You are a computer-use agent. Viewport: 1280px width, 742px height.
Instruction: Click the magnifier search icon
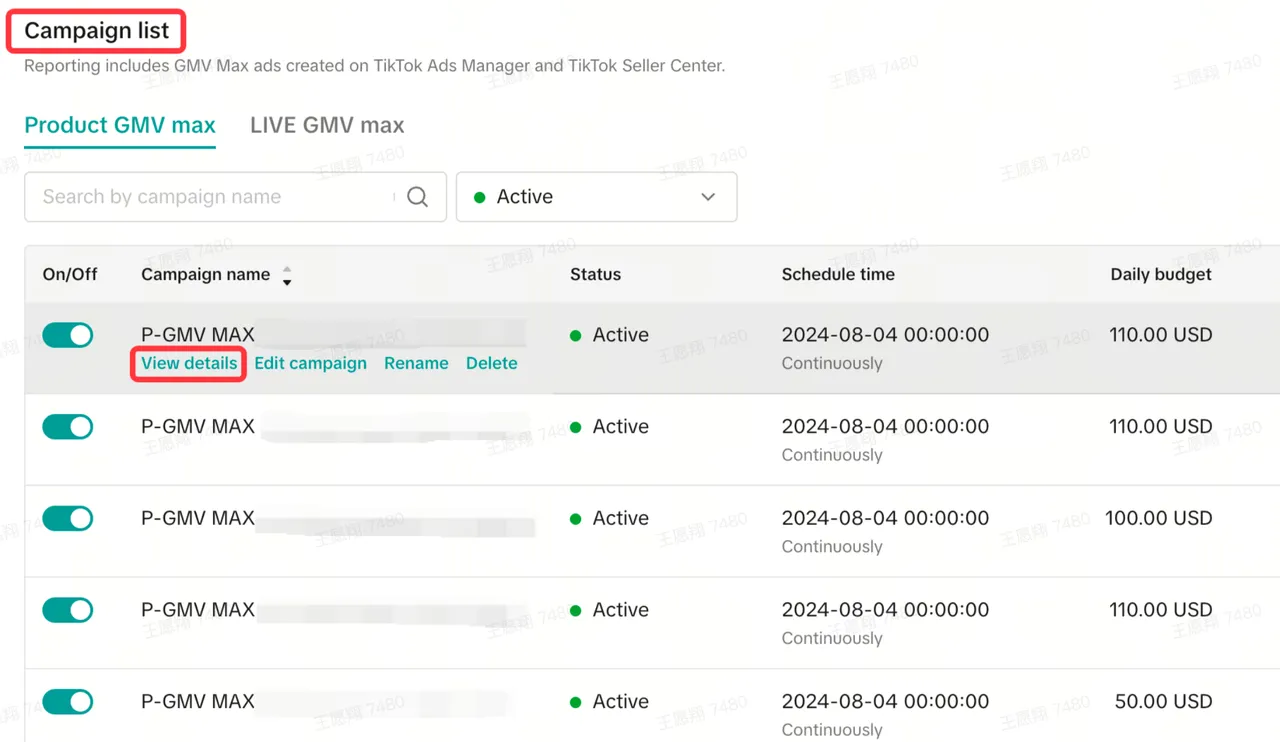(x=418, y=197)
